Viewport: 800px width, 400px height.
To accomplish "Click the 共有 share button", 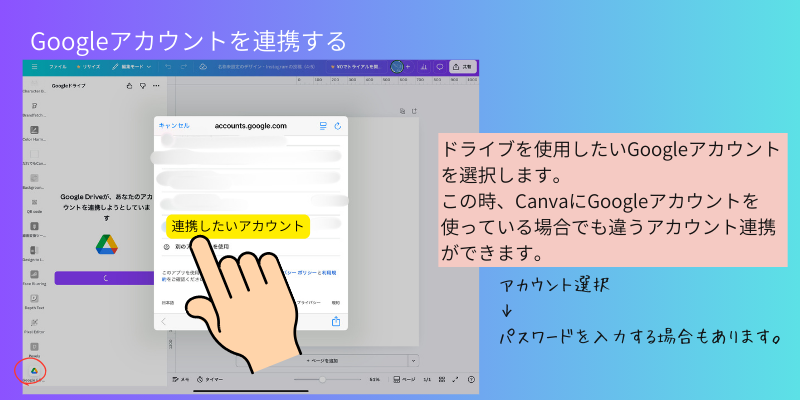I will pyautogui.click(x=462, y=67).
